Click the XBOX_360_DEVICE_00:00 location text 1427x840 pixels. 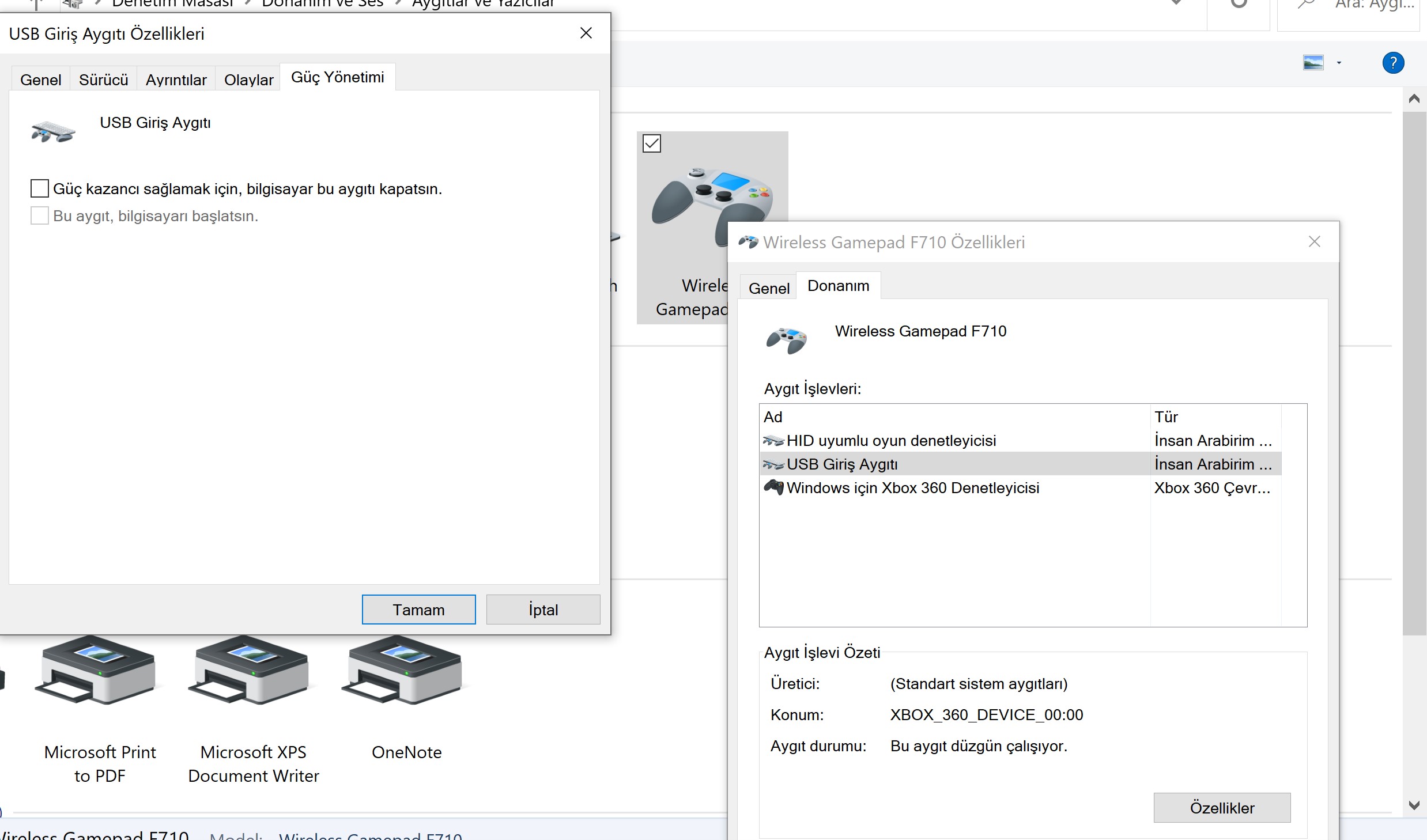[987, 715]
